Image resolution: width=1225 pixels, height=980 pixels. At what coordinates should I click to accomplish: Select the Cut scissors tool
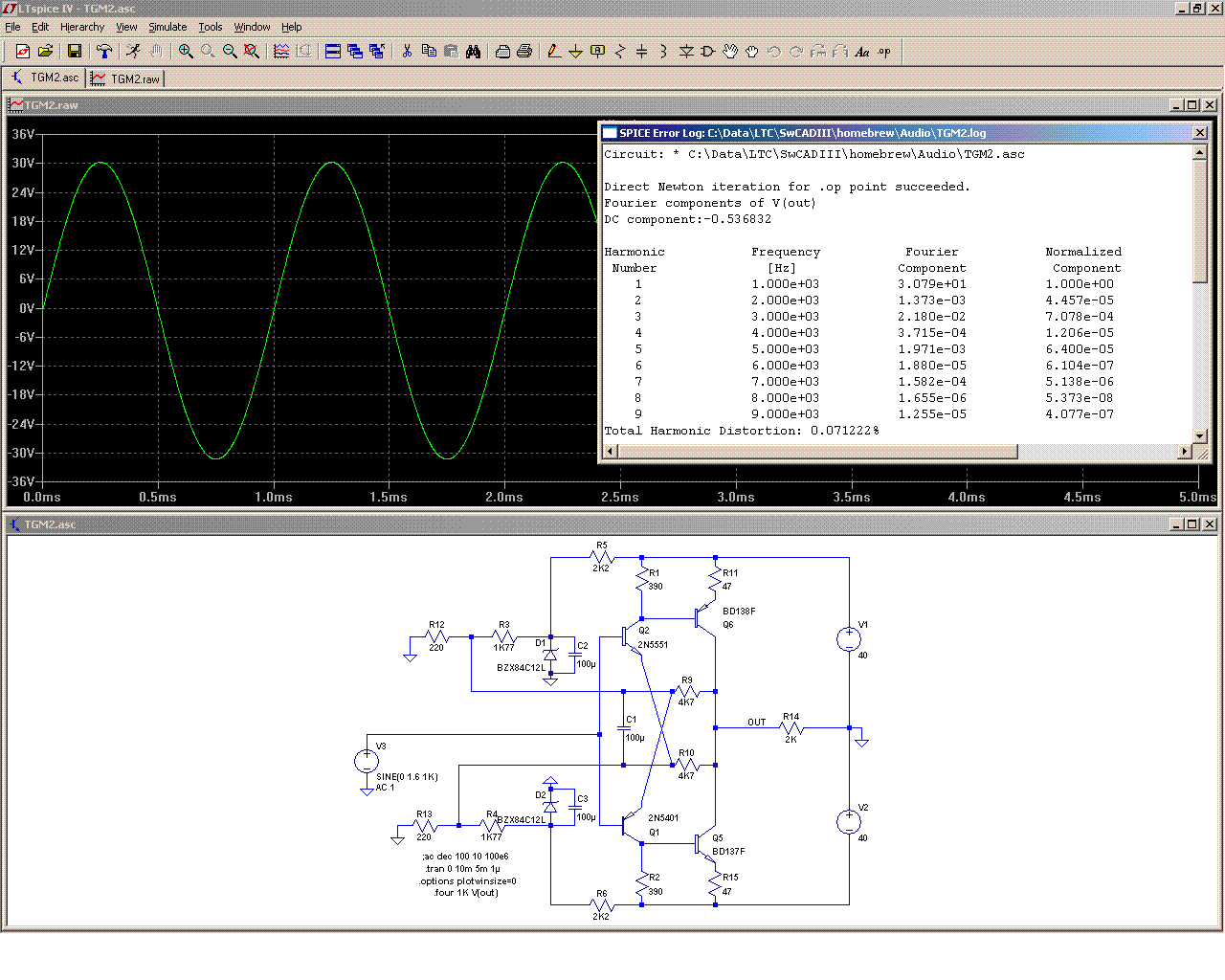(407, 52)
